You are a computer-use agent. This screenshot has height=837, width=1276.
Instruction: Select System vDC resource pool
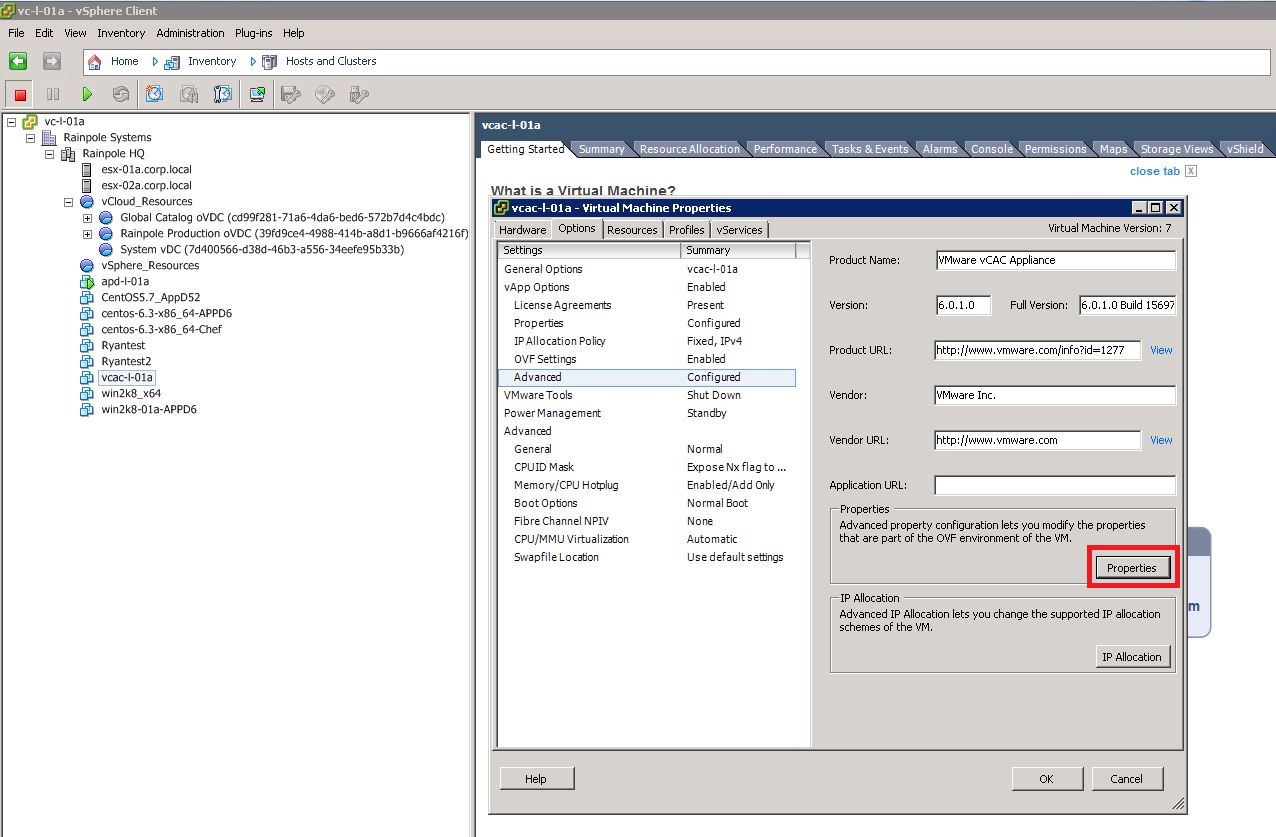(x=261, y=250)
